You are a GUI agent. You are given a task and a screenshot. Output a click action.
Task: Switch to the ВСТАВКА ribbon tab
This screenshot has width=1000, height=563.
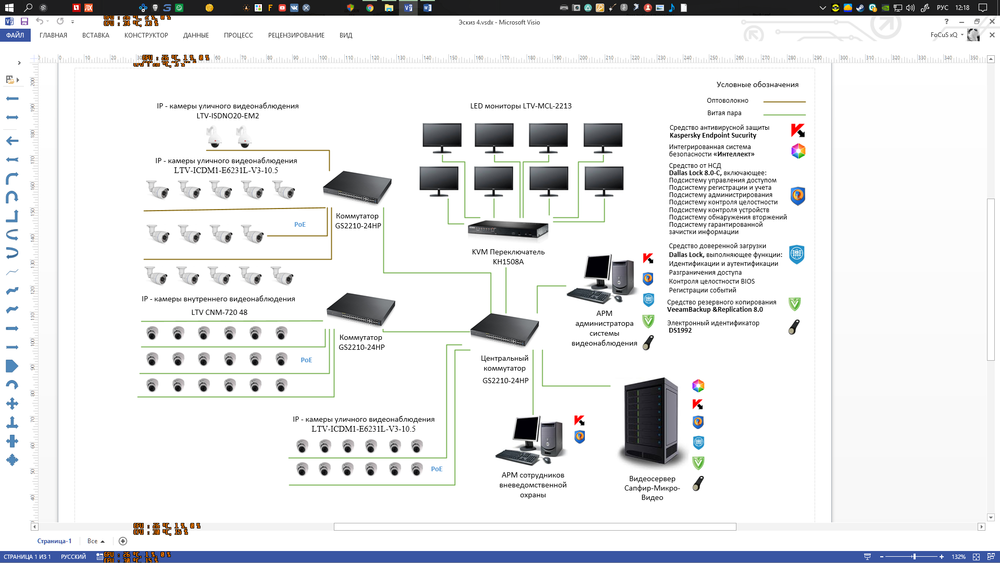96,35
